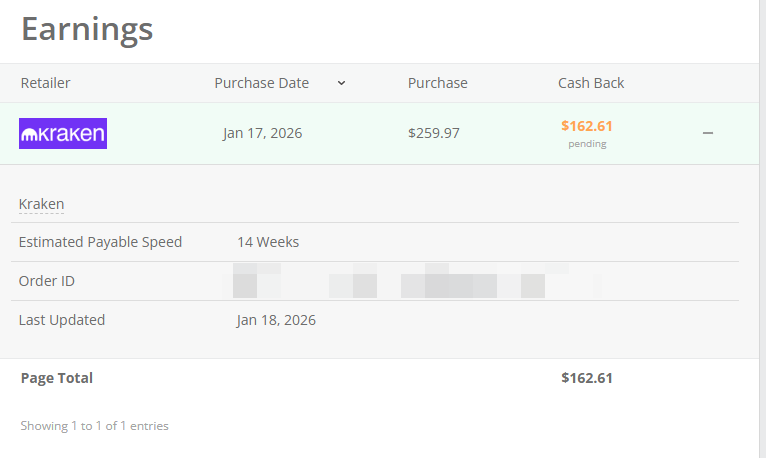Click the Page Total label
This screenshot has height=458, width=766.
click(x=57, y=378)
